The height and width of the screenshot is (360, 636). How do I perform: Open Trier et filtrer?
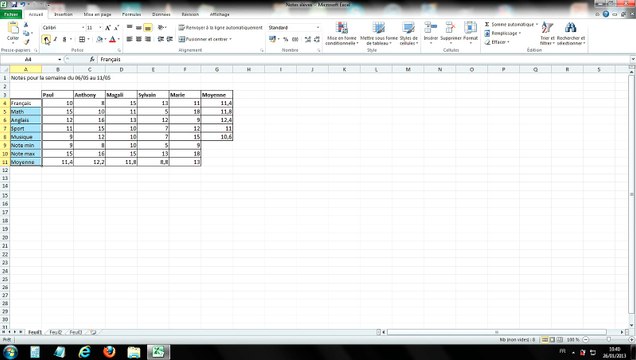click(x=547, y=33)
